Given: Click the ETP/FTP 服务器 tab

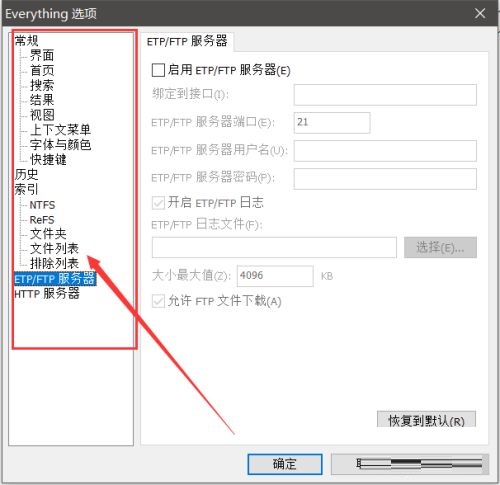Looking at the screenshot, I should pos(187,41).
